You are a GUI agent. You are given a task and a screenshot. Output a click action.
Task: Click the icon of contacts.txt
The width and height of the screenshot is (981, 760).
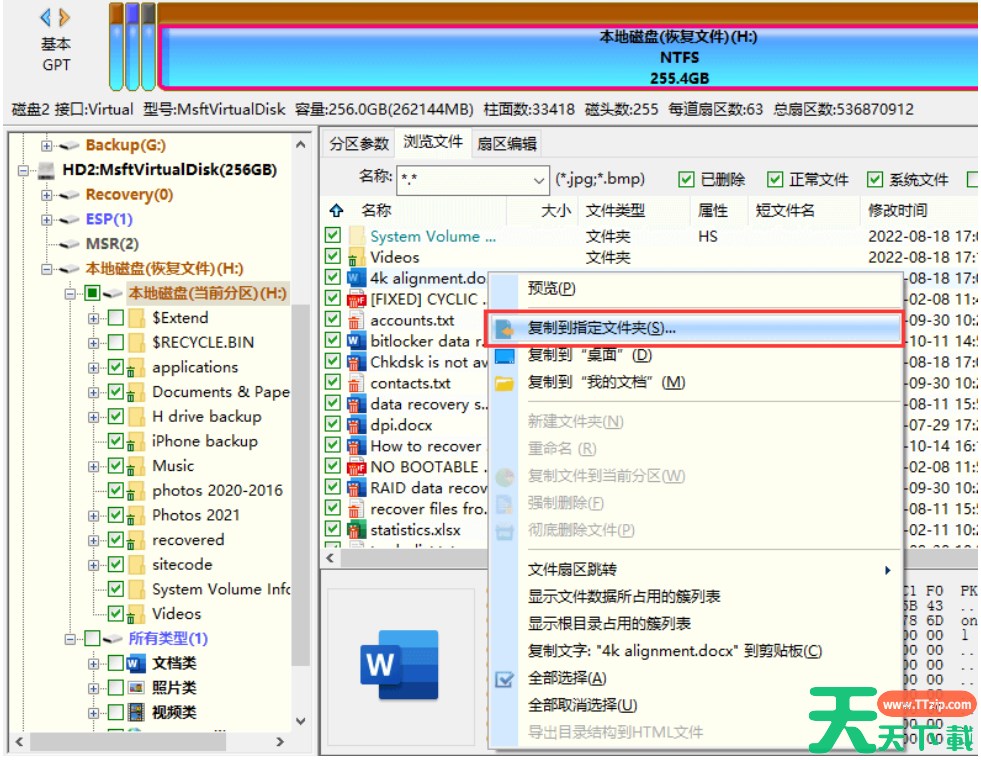356,383
